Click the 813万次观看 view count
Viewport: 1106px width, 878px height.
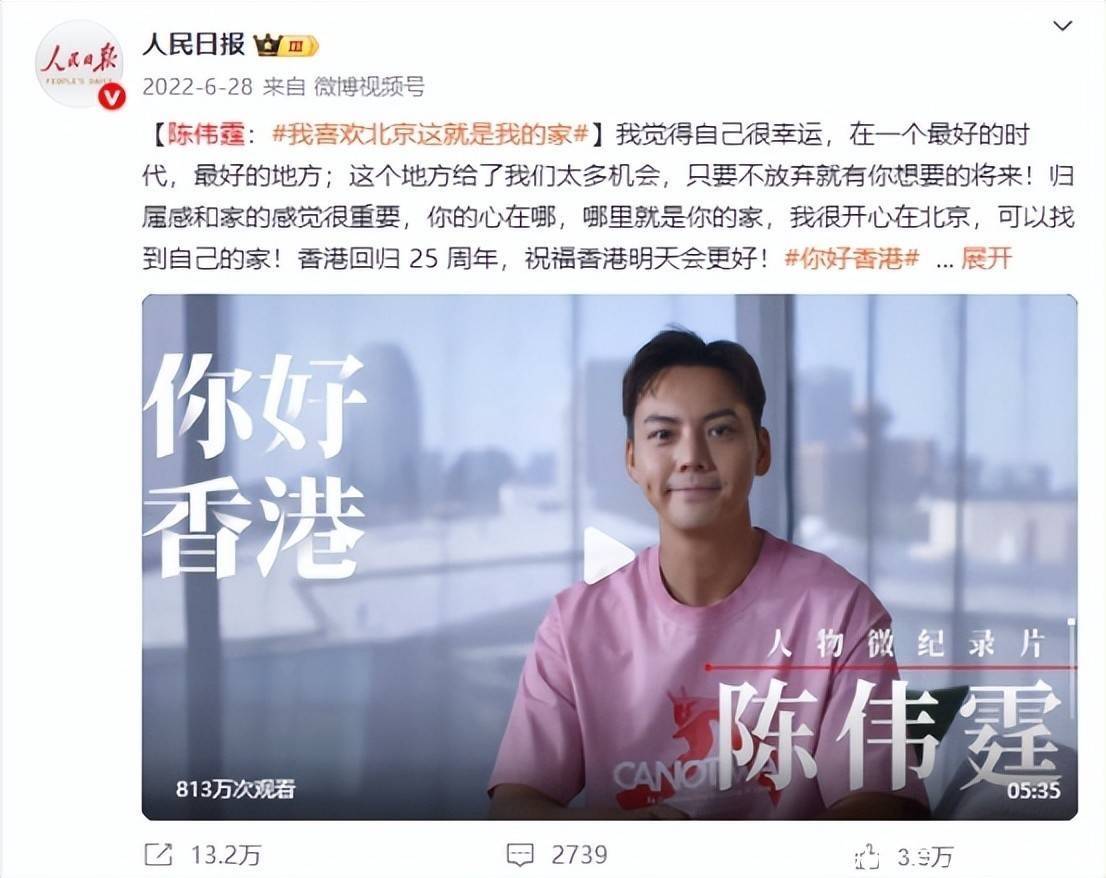click(236, 788)
